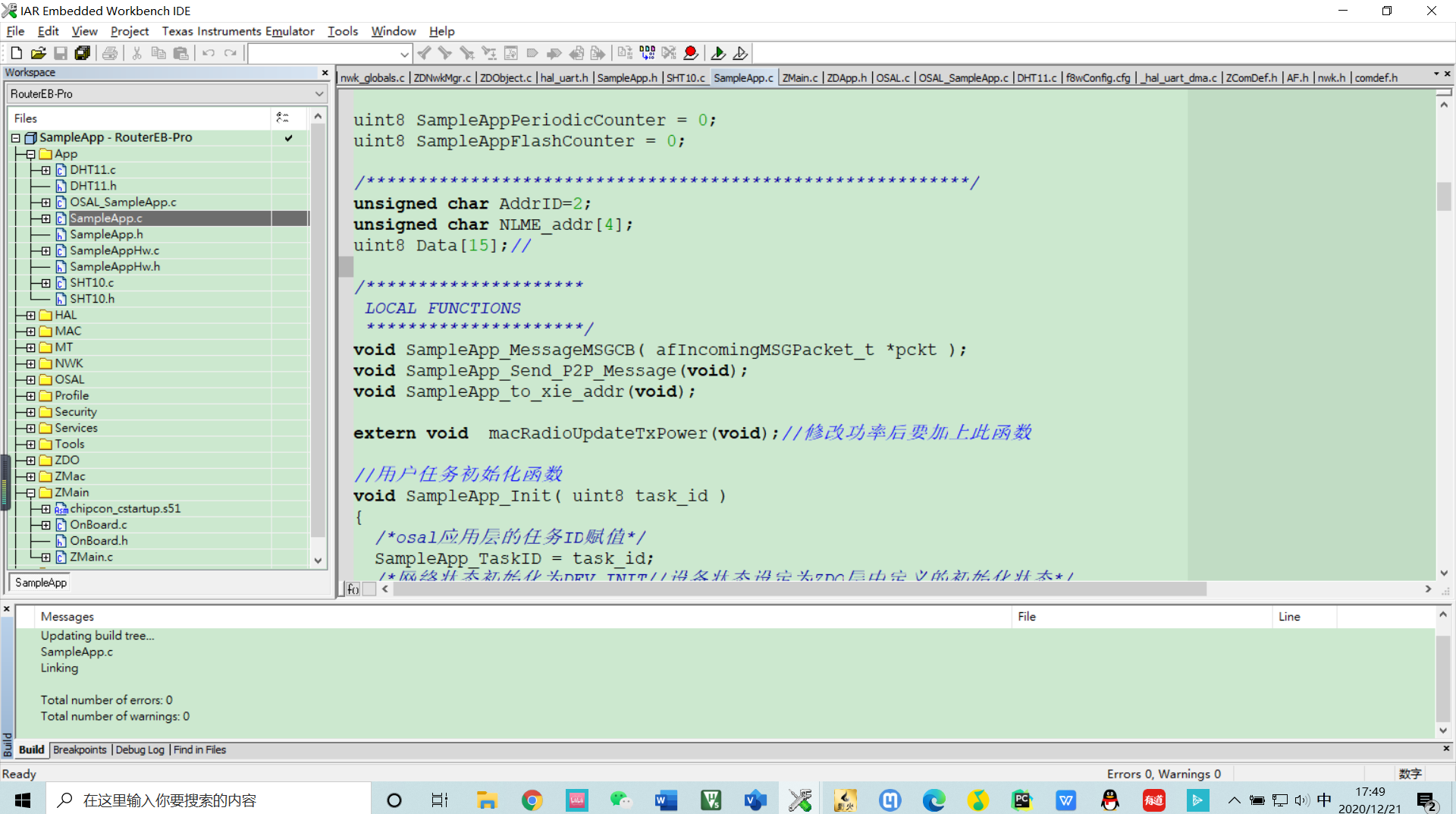Click the Save All toolbar icon
The image size is (1456, 814).
pyautogui.click(x=83, y=53)
